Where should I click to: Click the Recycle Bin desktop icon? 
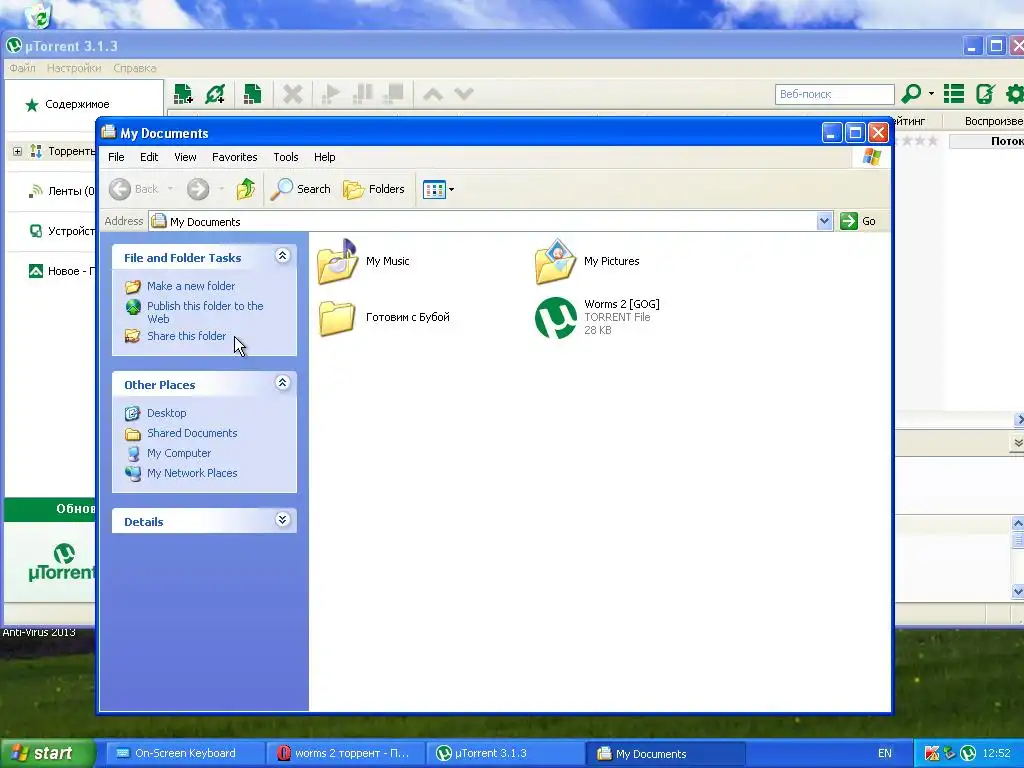coord(39,14)
